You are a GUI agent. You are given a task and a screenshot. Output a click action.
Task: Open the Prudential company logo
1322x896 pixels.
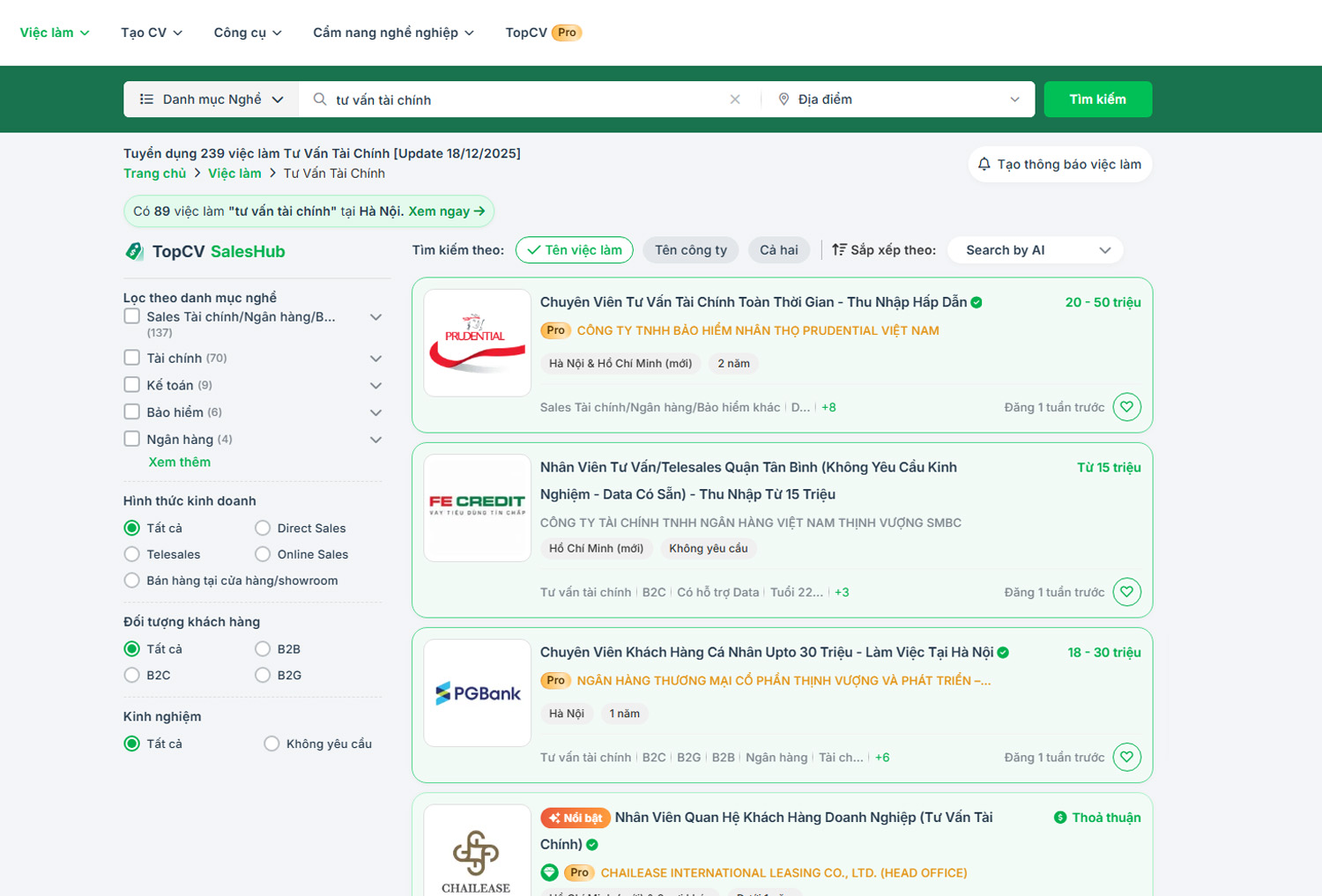tap(478, 343)
